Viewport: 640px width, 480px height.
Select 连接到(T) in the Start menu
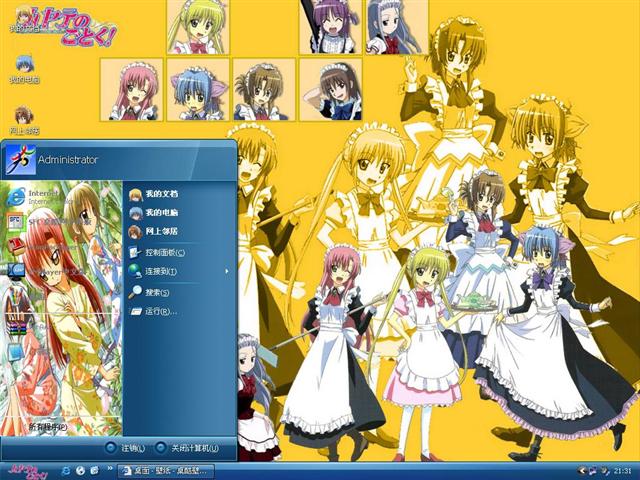click(x=153, y=271)
